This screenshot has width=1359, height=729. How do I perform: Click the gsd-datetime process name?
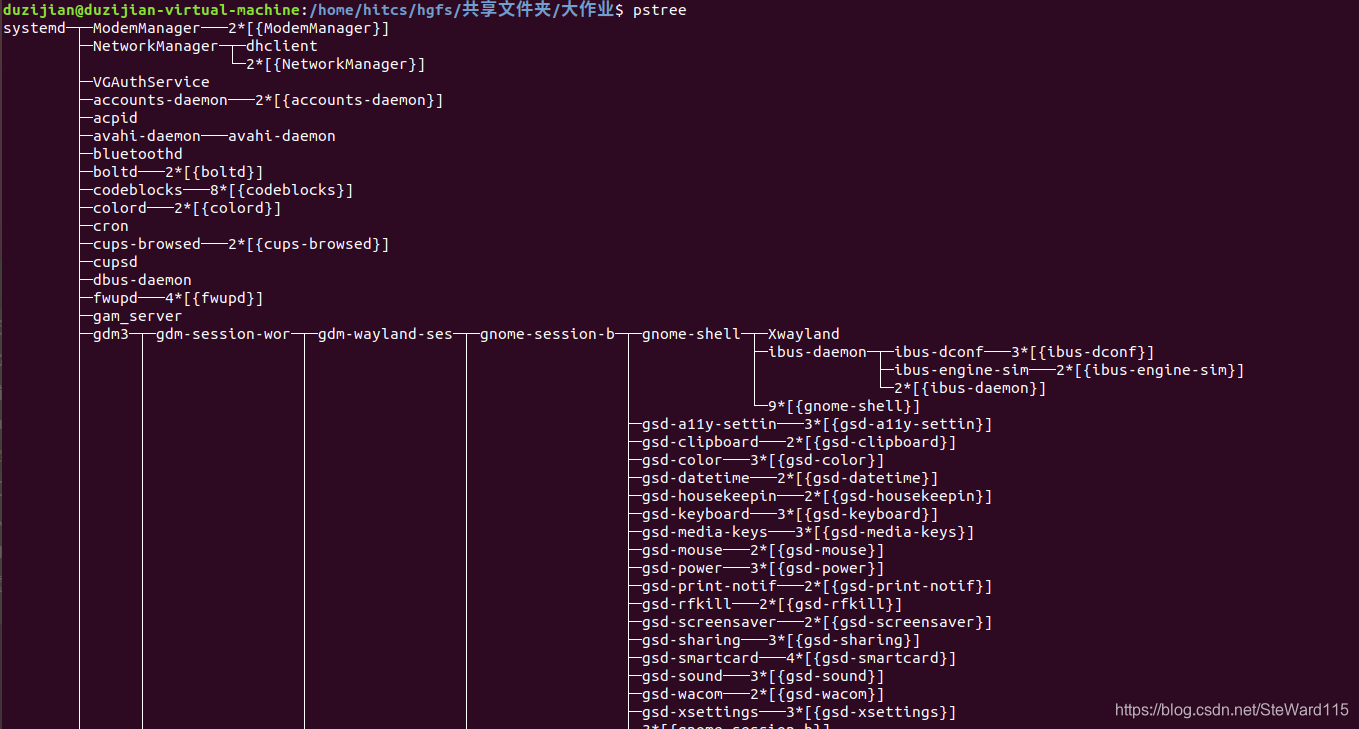[696, 478]
